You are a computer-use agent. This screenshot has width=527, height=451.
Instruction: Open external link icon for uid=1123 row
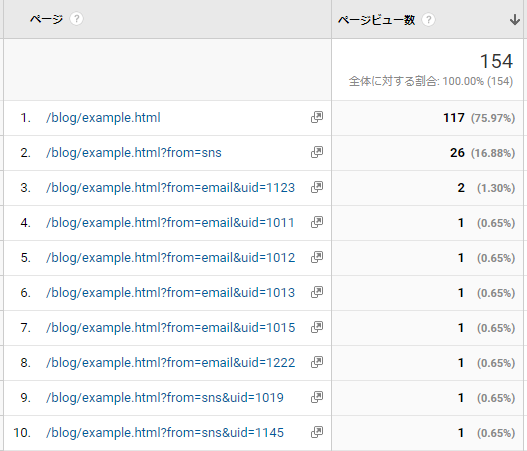(317, 187)
